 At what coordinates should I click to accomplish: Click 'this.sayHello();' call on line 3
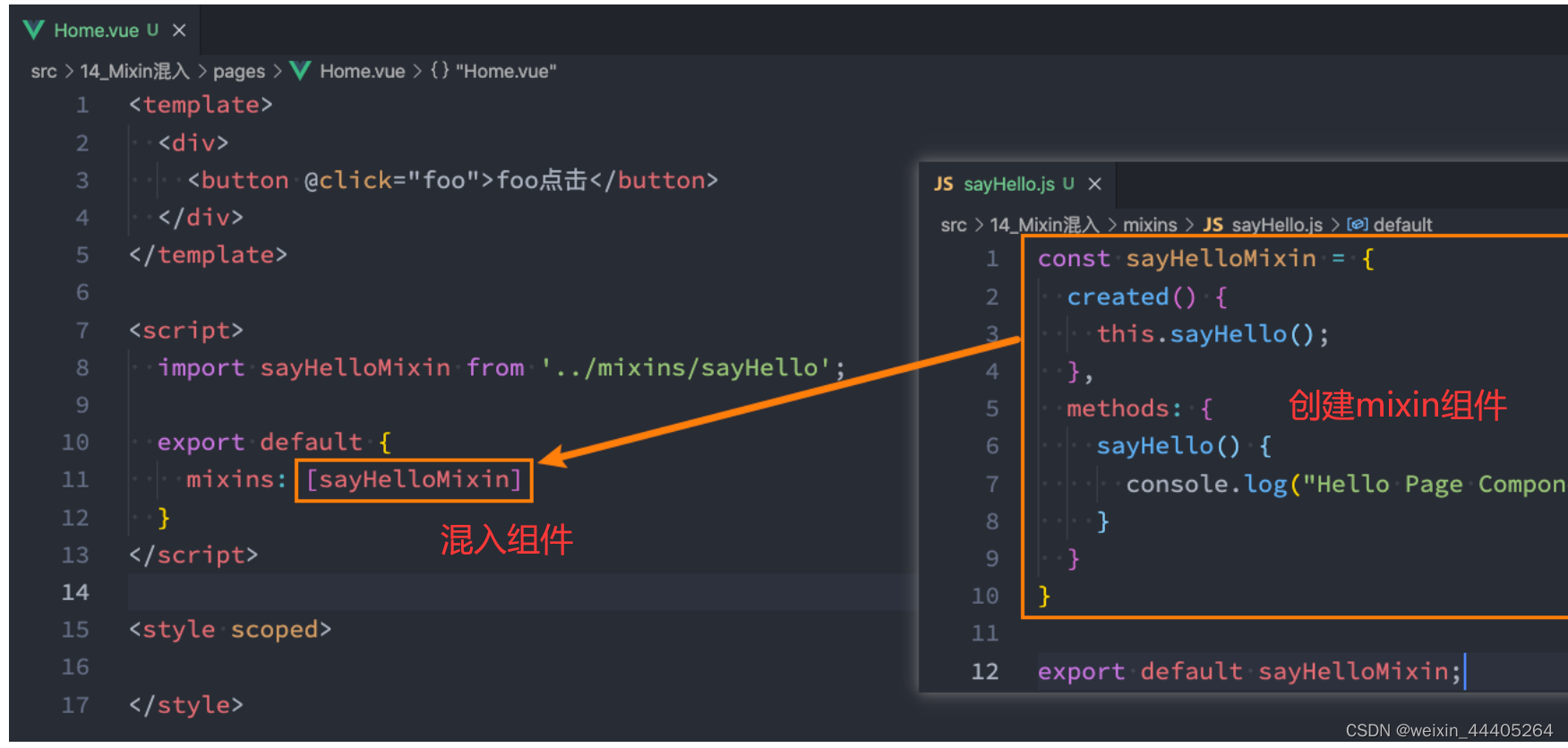[1213, 334]
